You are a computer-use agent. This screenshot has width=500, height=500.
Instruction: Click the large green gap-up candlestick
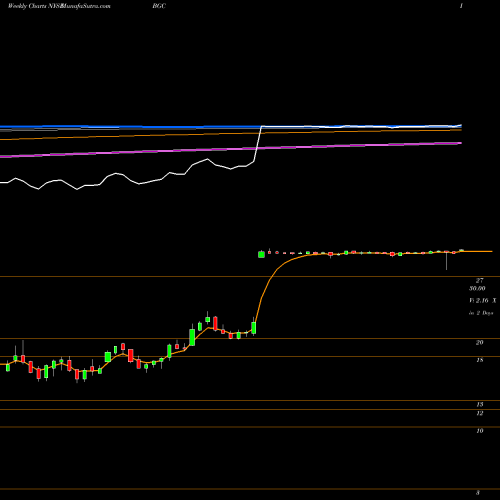[261, 254]
